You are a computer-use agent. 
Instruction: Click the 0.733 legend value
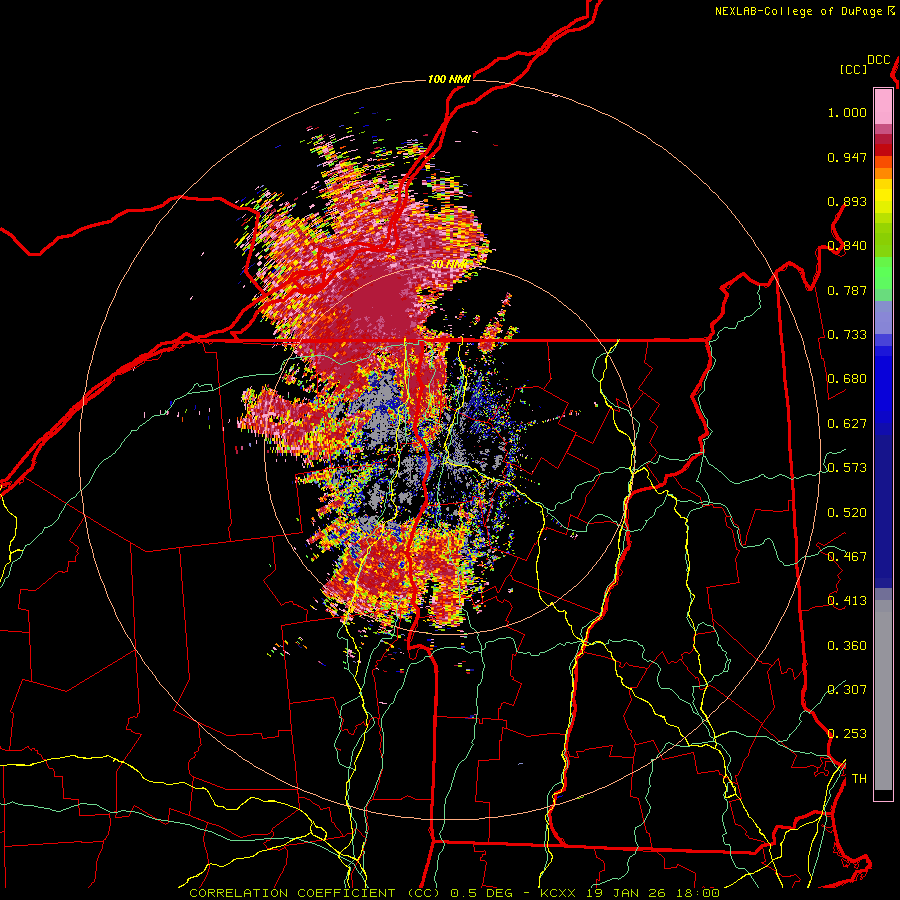847,335
